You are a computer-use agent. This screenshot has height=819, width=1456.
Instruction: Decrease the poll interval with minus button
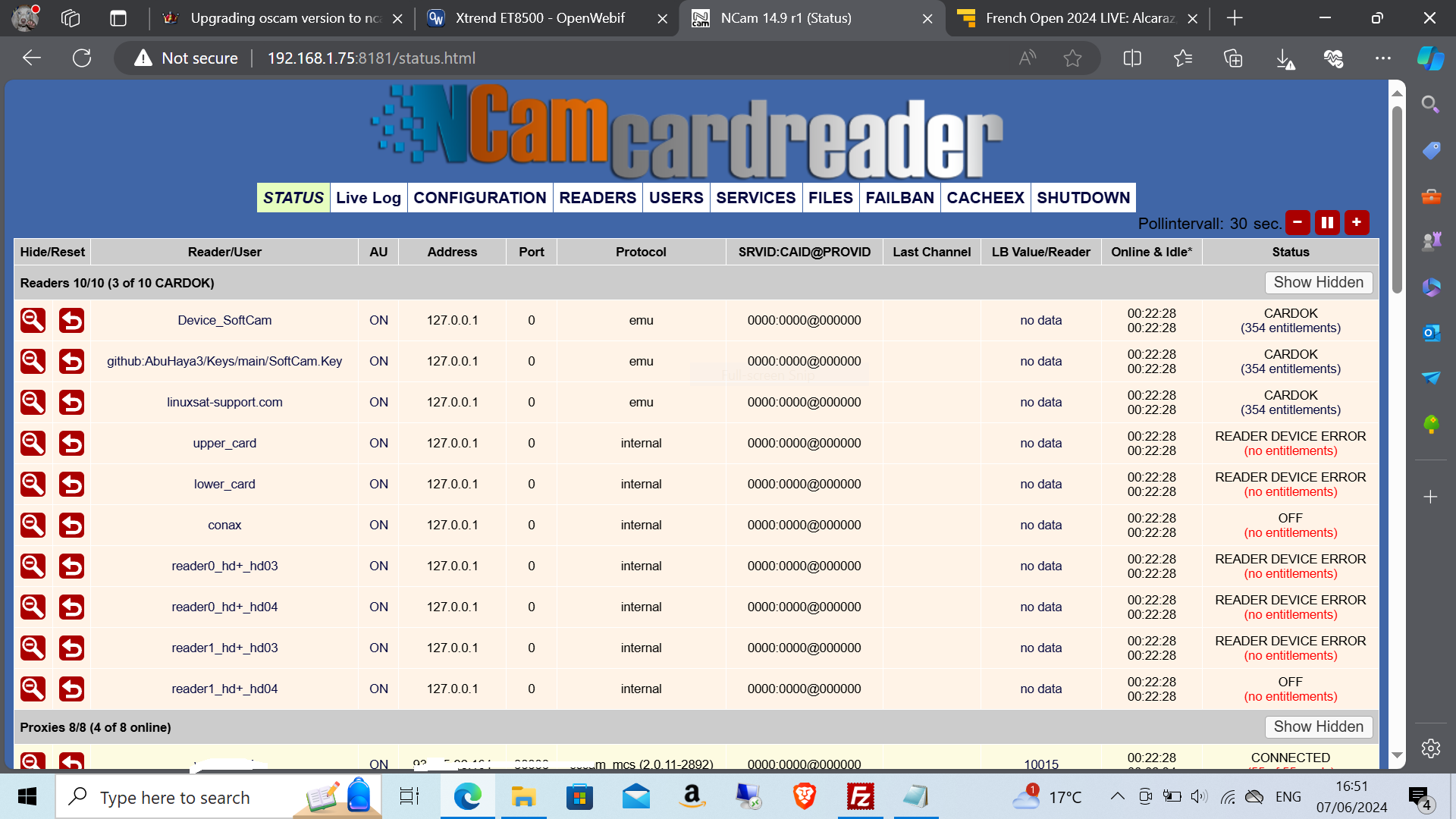[x=1298, y=222]
